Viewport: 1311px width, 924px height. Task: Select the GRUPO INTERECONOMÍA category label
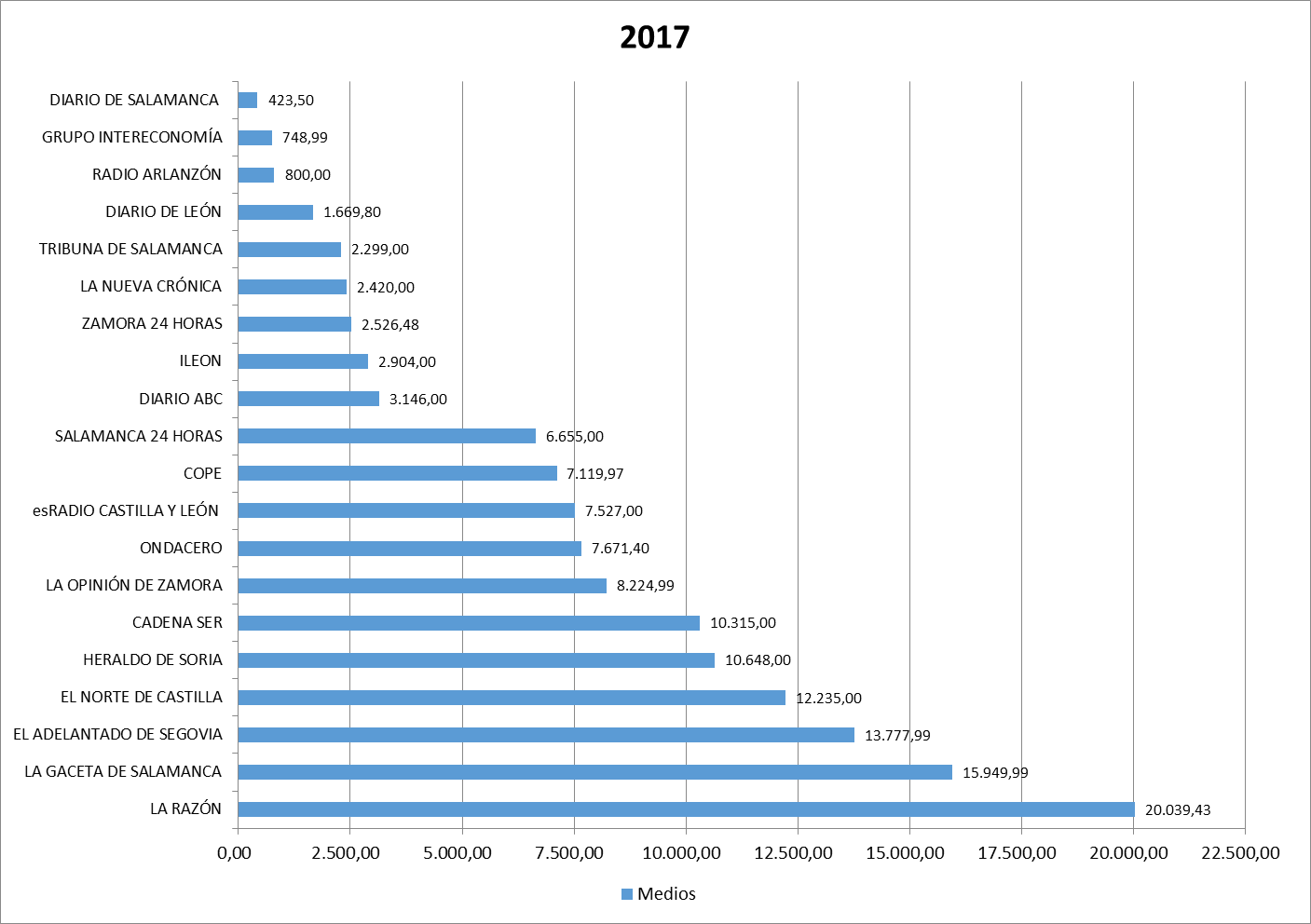point(132,137)
